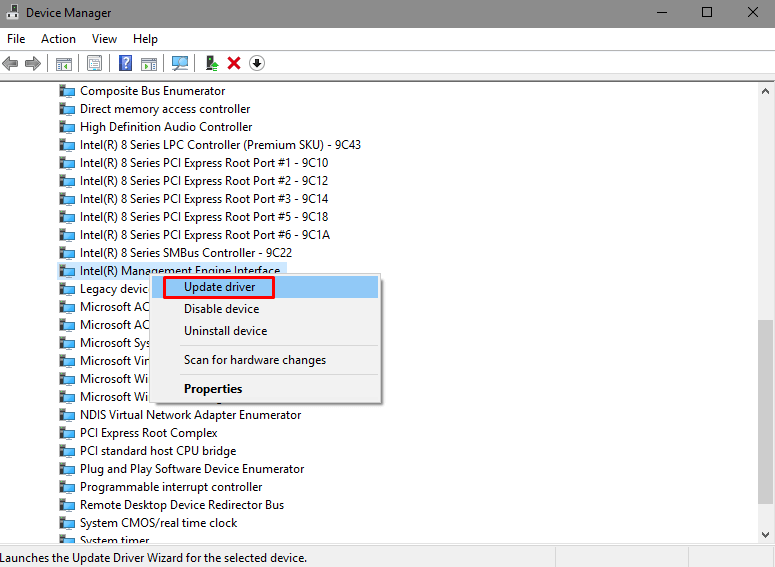Open the Properties sheet toolbar icon
Screen dimensions: 775x567
click(x=94, y=63)
